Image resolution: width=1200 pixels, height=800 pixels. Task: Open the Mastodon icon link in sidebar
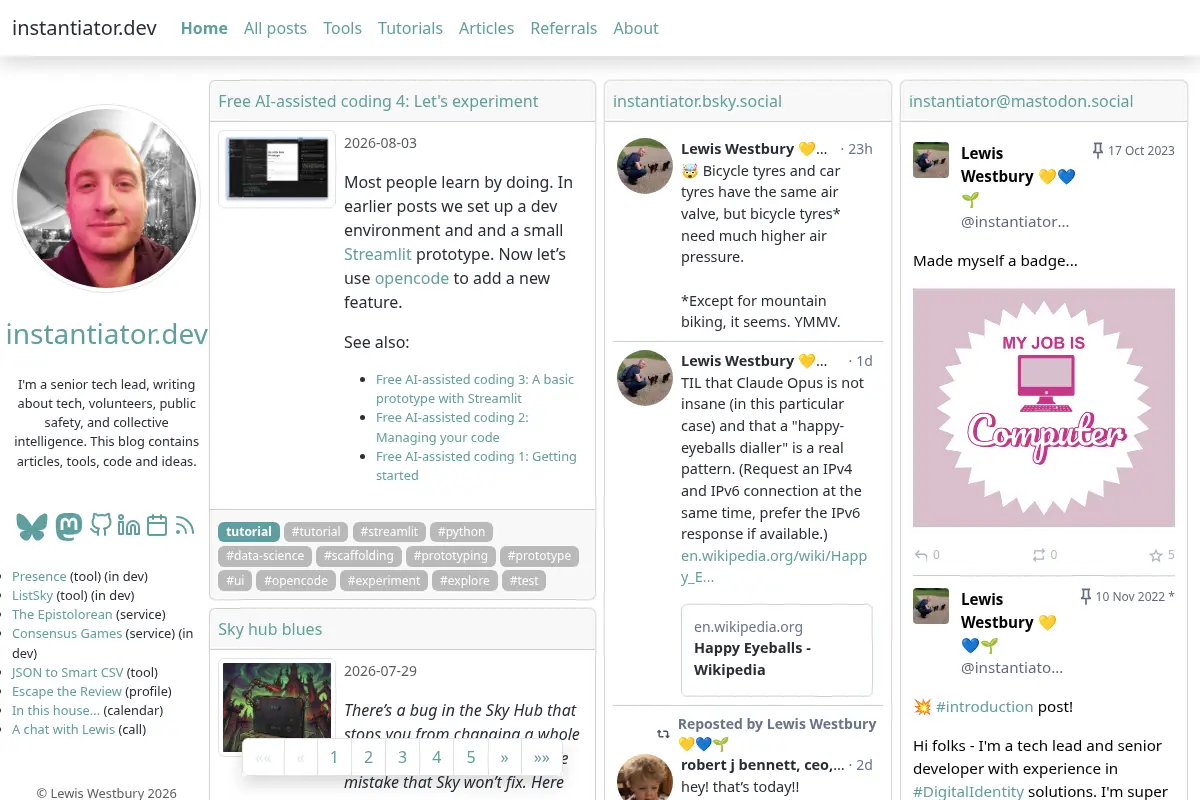68,526
